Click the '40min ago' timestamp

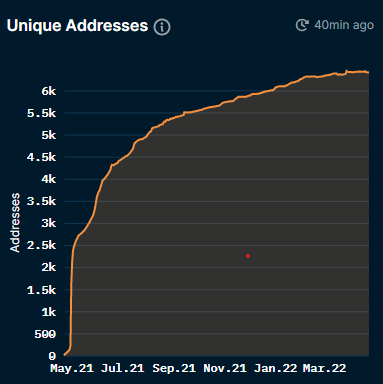(344, 25)
